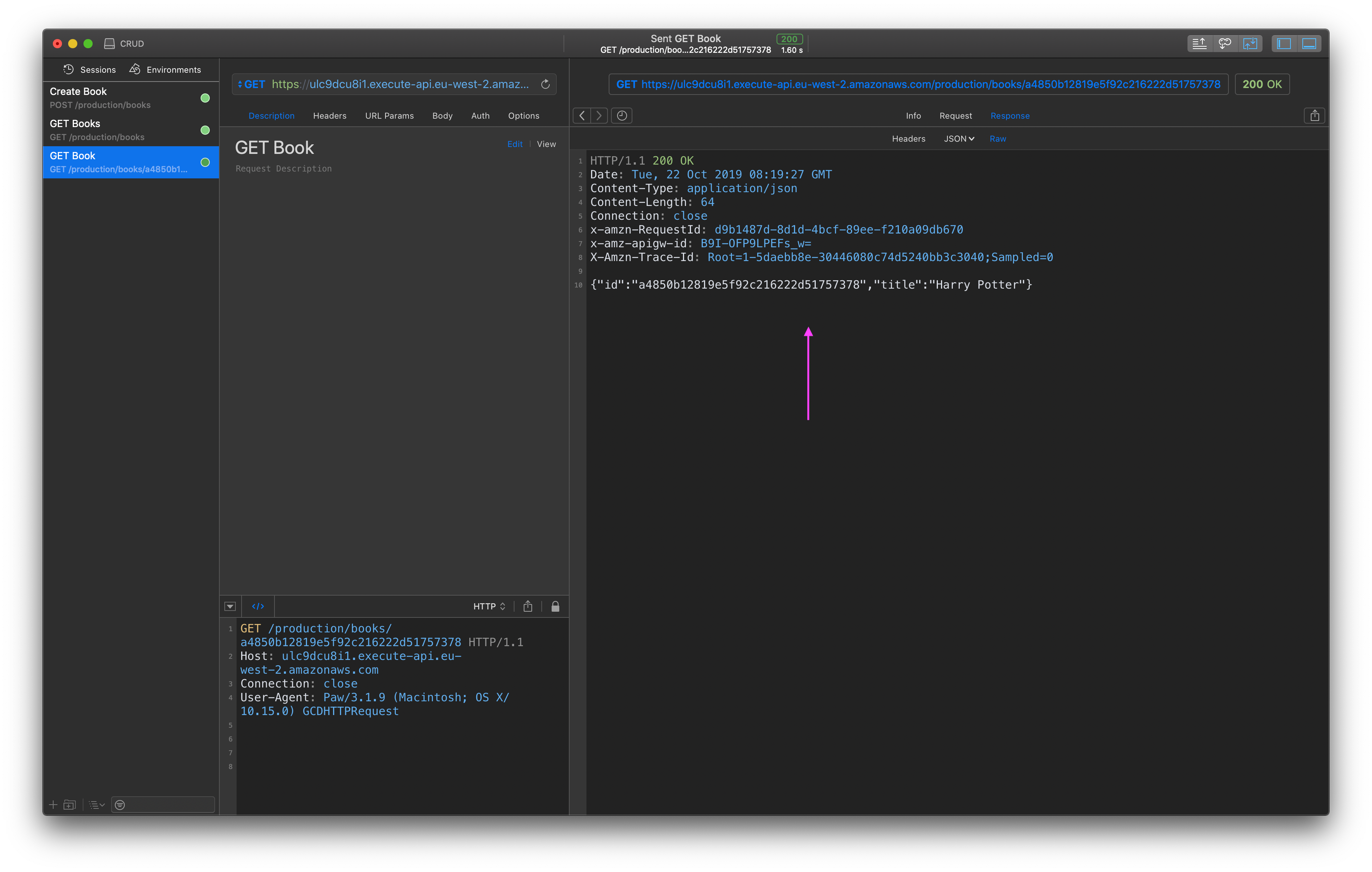The height and width of the screenshot is (872, 1372).
Task: Click the Edit link for the request description
Action: pos(514,144)
